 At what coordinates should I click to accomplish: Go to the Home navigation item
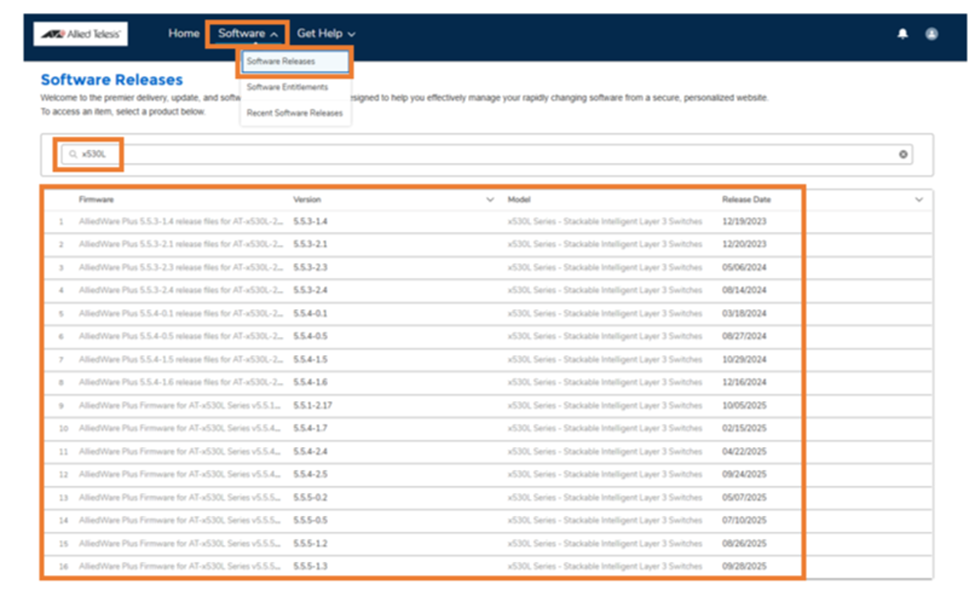pyautogui.click(x=183, y=34)
